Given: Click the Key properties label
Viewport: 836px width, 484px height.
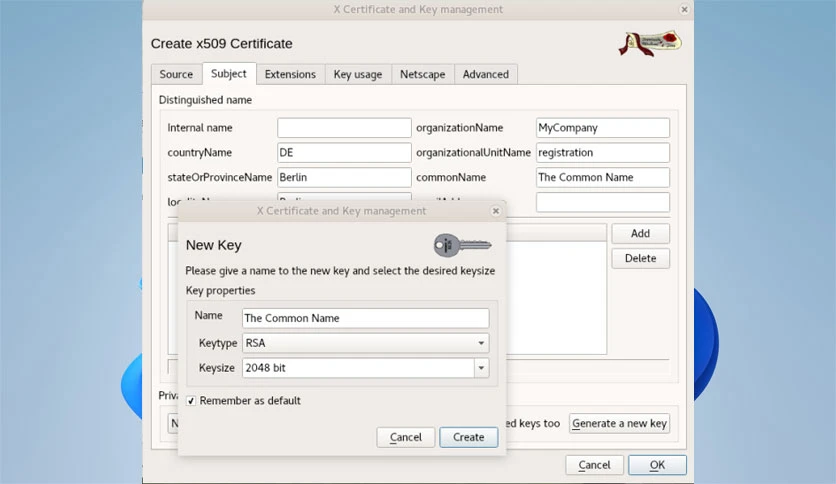Looking at the screenshot, I should point(220,291).
